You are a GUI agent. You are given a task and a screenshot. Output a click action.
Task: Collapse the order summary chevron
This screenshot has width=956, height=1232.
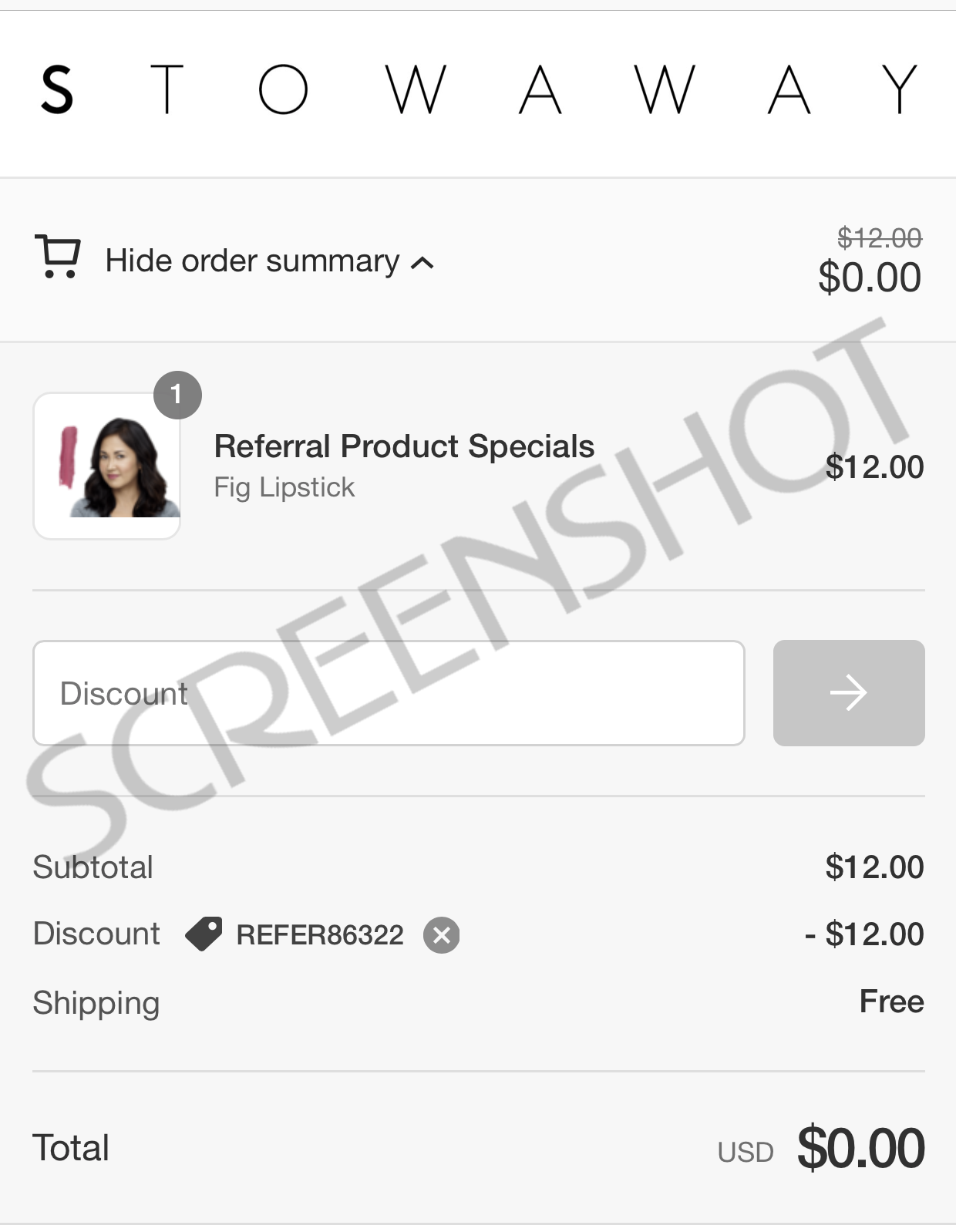[x=422, y=263]
